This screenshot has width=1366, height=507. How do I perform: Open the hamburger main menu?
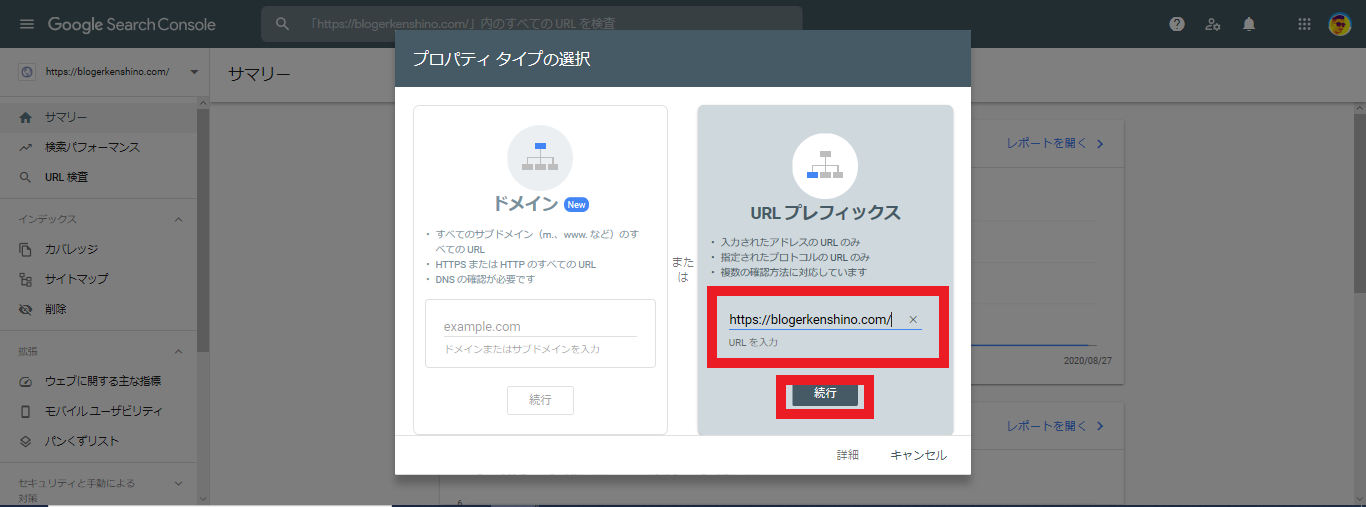point(27,24)
